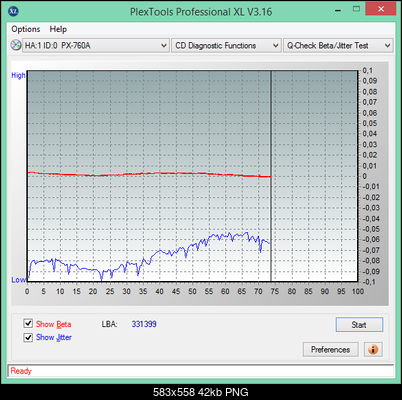Click the 0,1 top value on beta axis
402x400 pixels.
[x=368, y=71]
